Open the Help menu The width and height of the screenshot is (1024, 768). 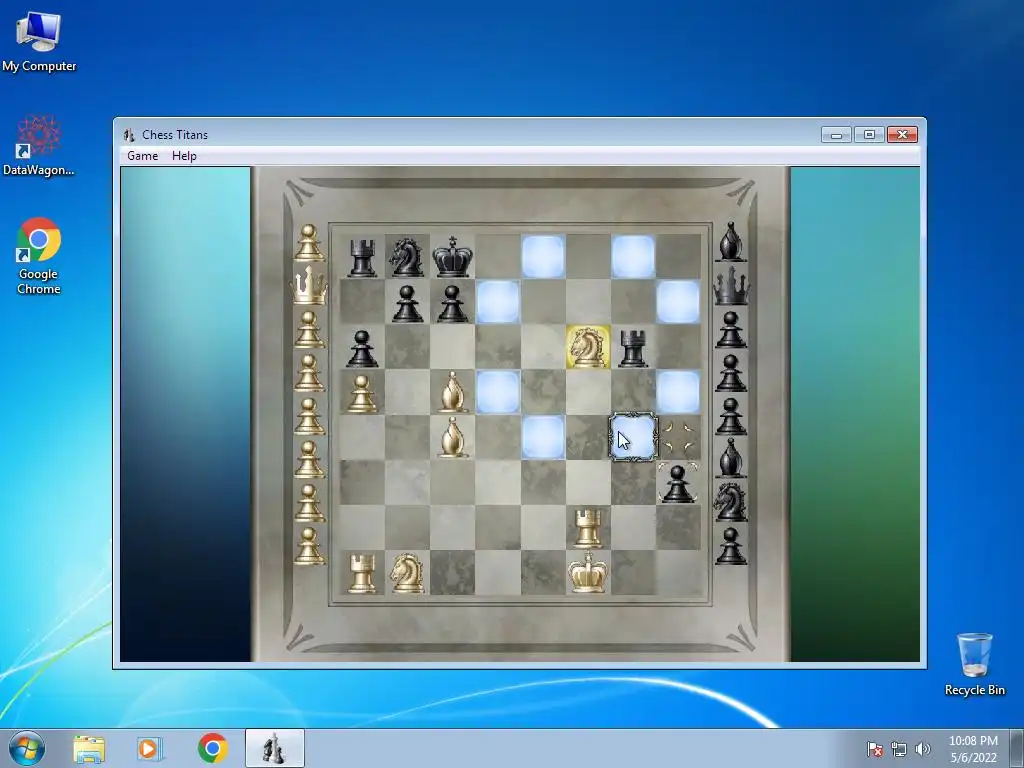click(184, 155)
